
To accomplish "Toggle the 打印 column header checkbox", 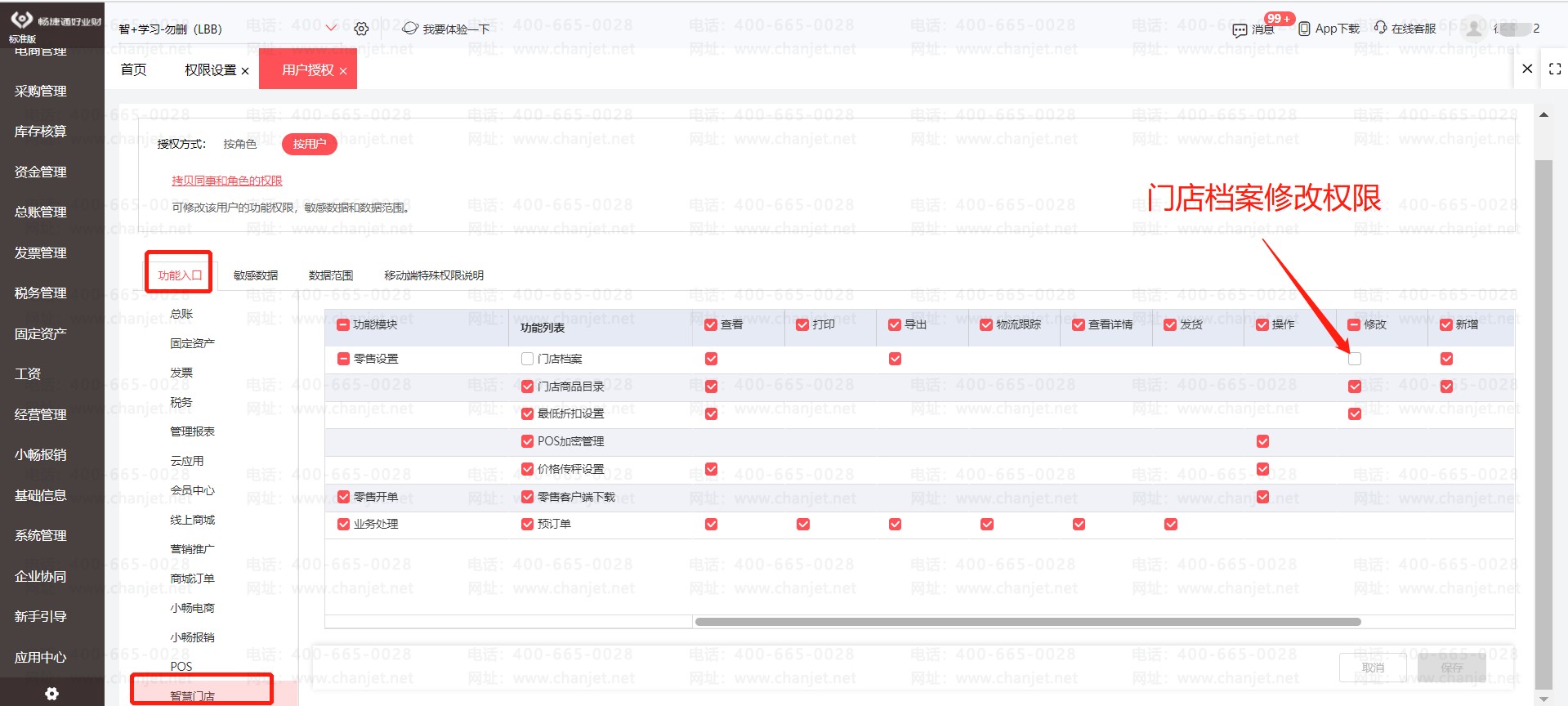I will [x=802, y=324].
